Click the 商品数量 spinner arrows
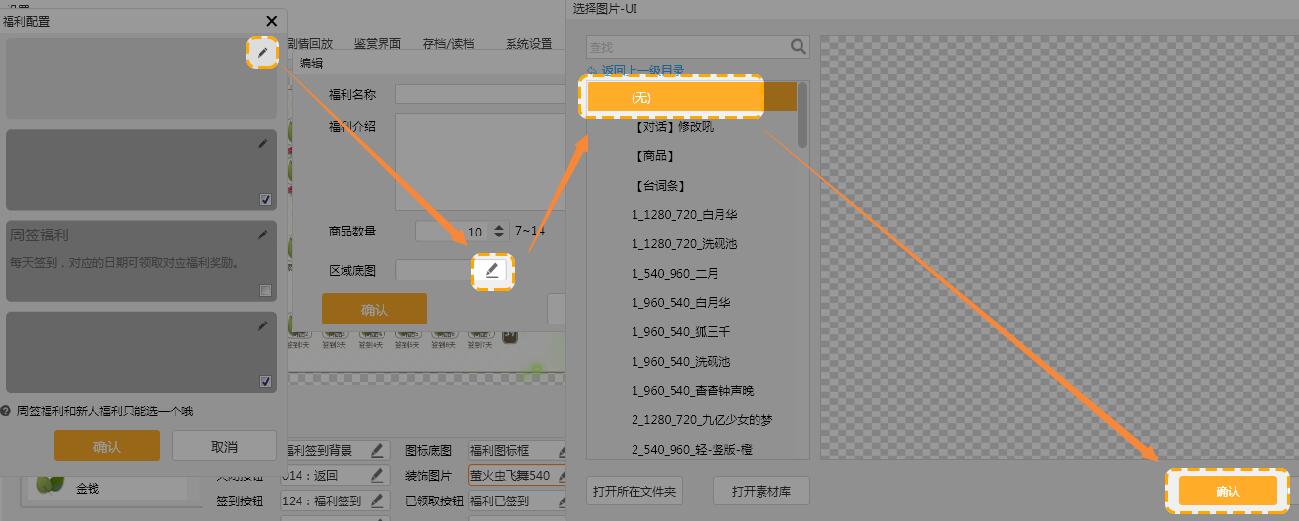This screenshot has width=1299, height=521. 501,231
